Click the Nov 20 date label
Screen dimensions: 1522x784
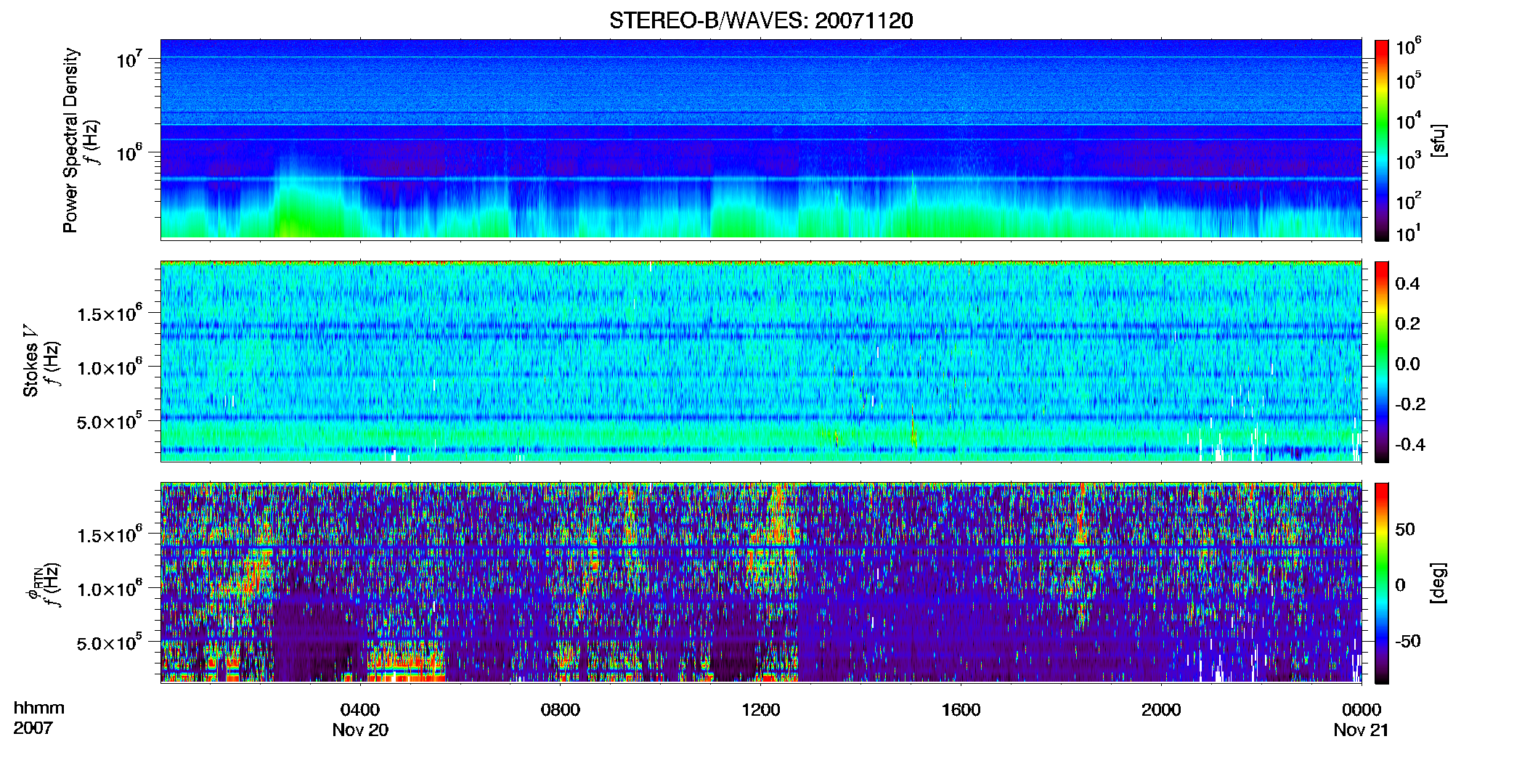(360, 730)
